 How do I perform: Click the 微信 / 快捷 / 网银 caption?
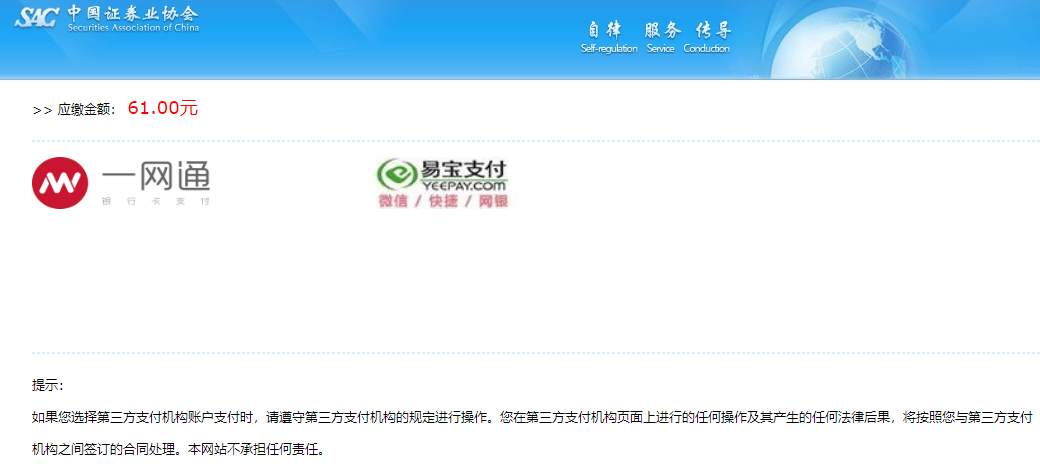pyautogui.click(x=443, y=201)
